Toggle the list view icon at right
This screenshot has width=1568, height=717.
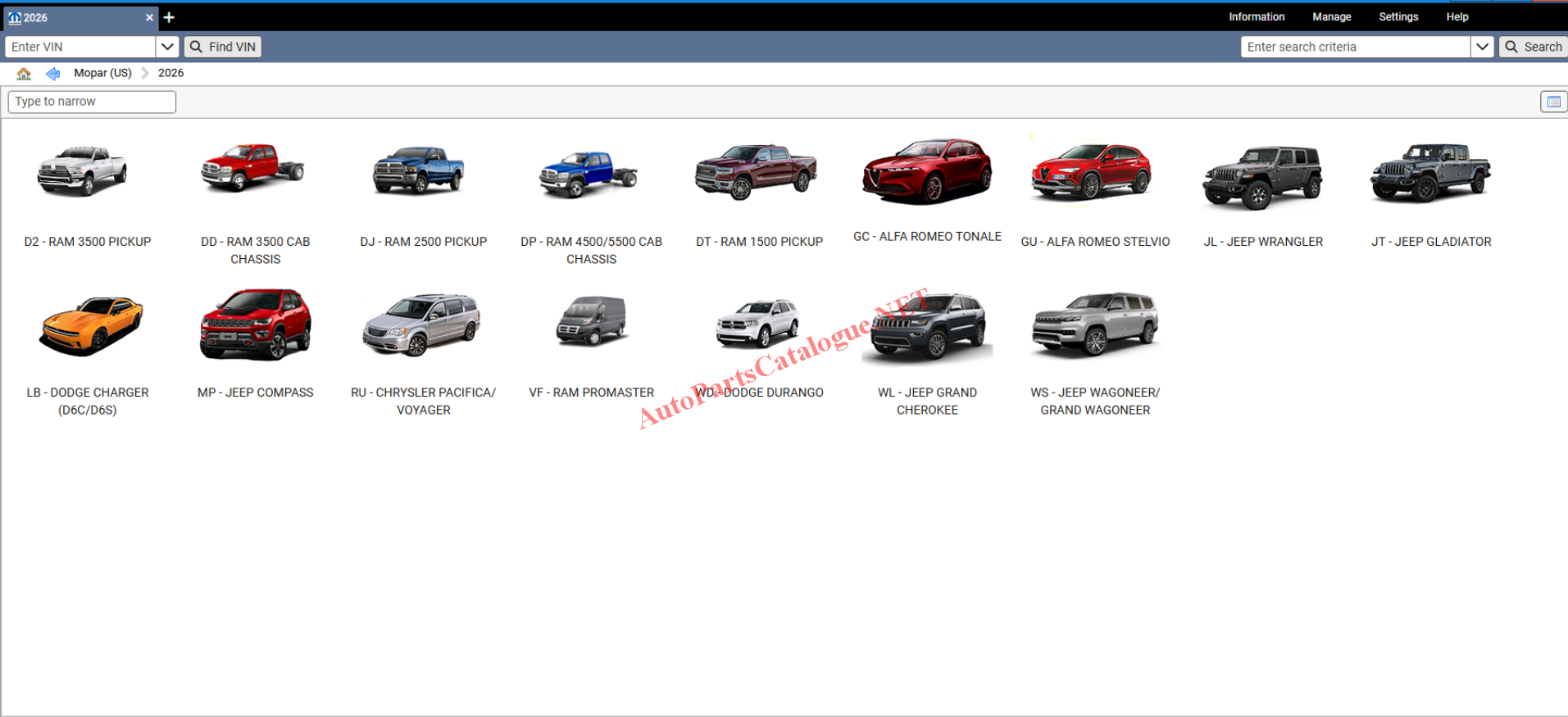1552,102
